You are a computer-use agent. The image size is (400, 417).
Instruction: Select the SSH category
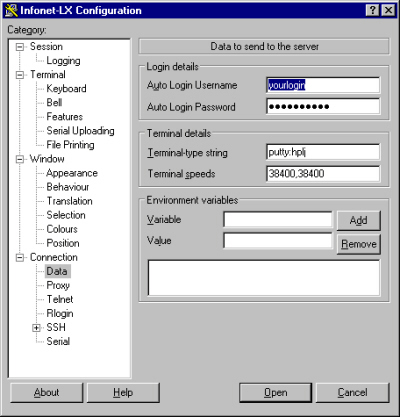click(x=56, y=327)
